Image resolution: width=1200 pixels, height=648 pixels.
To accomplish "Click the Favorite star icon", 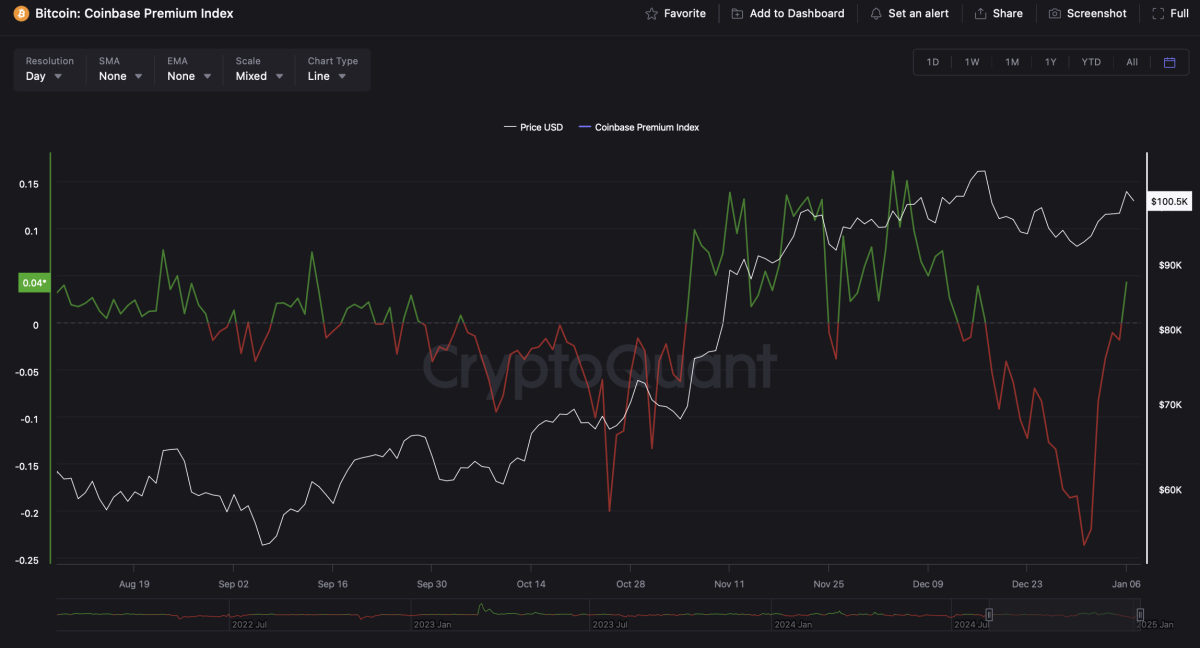I will pos(651,14).
